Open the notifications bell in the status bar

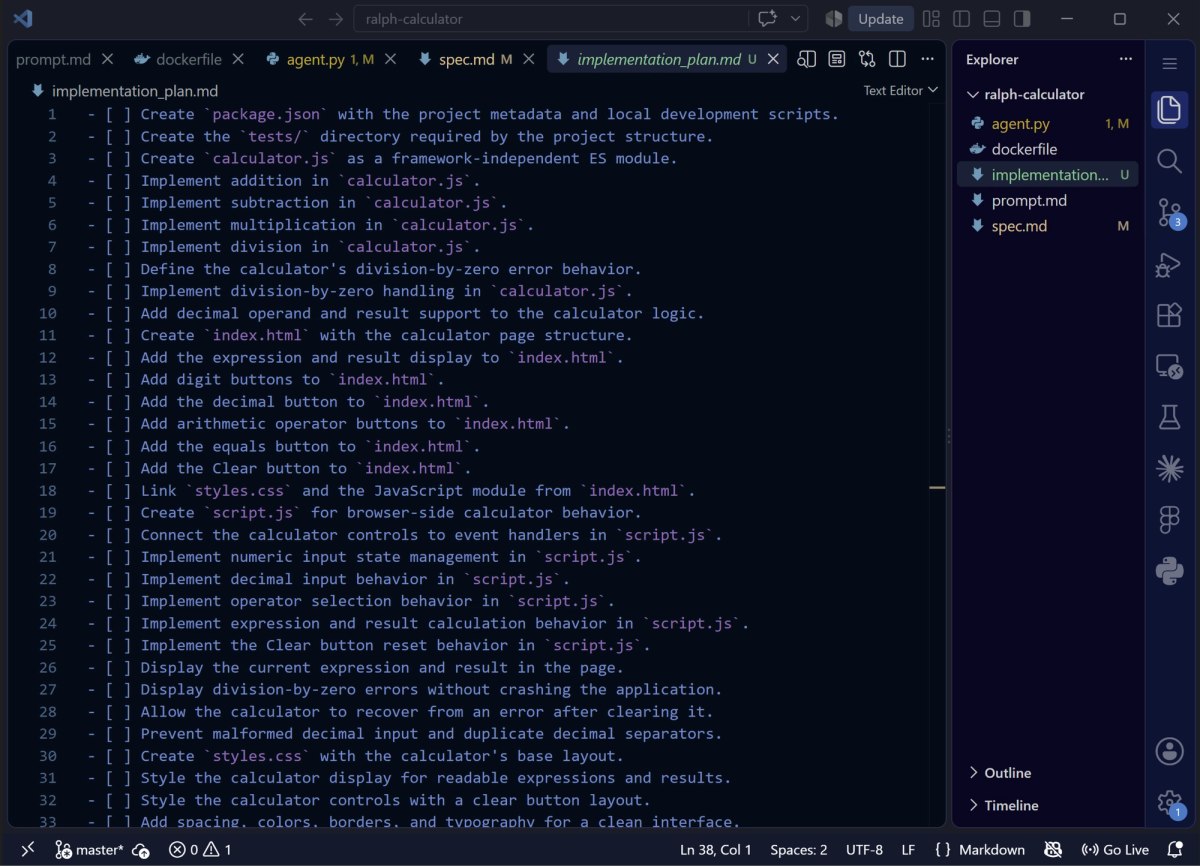(1176, 850)
